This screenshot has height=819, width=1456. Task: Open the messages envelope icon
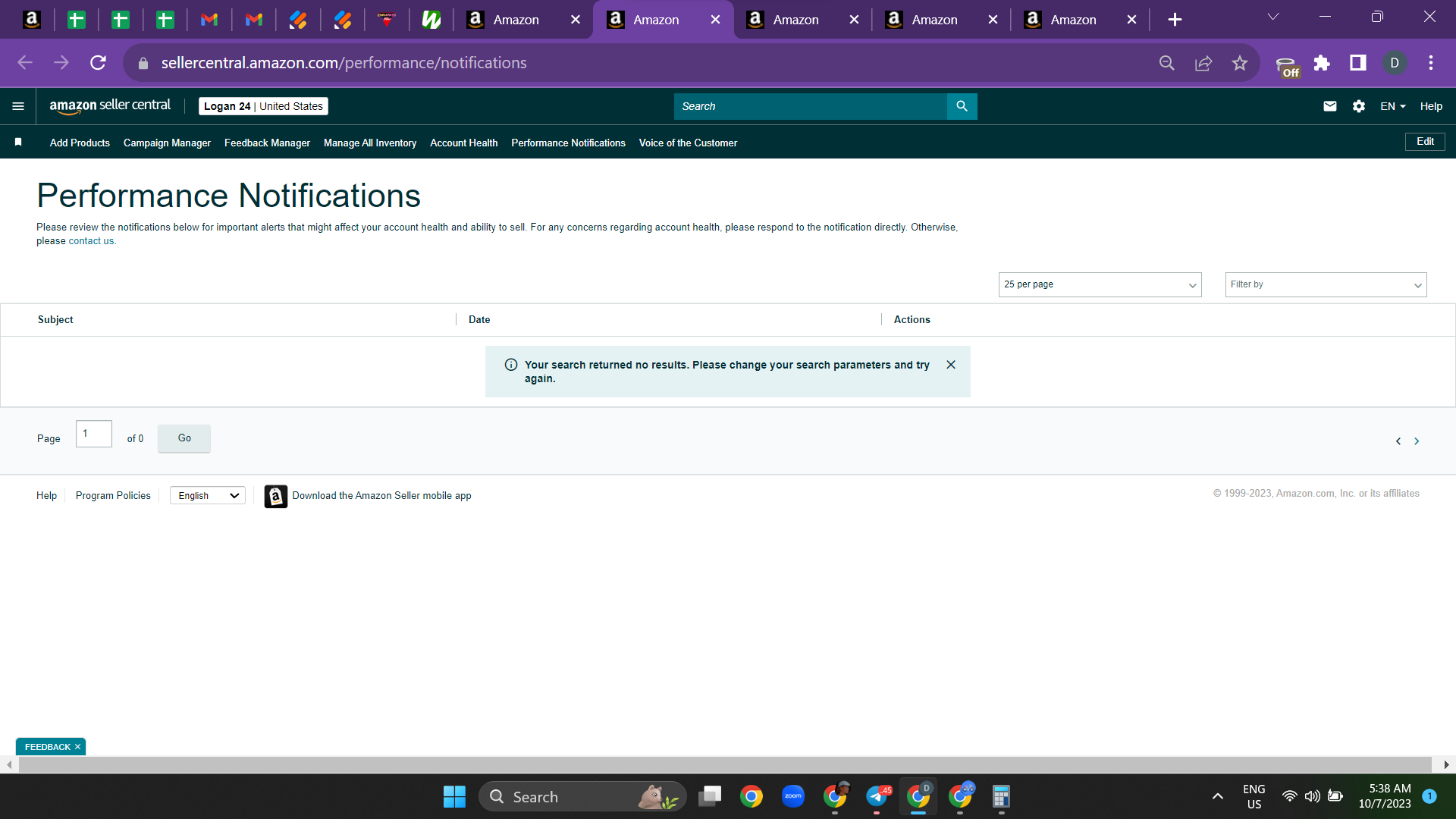coord(1329,106)
